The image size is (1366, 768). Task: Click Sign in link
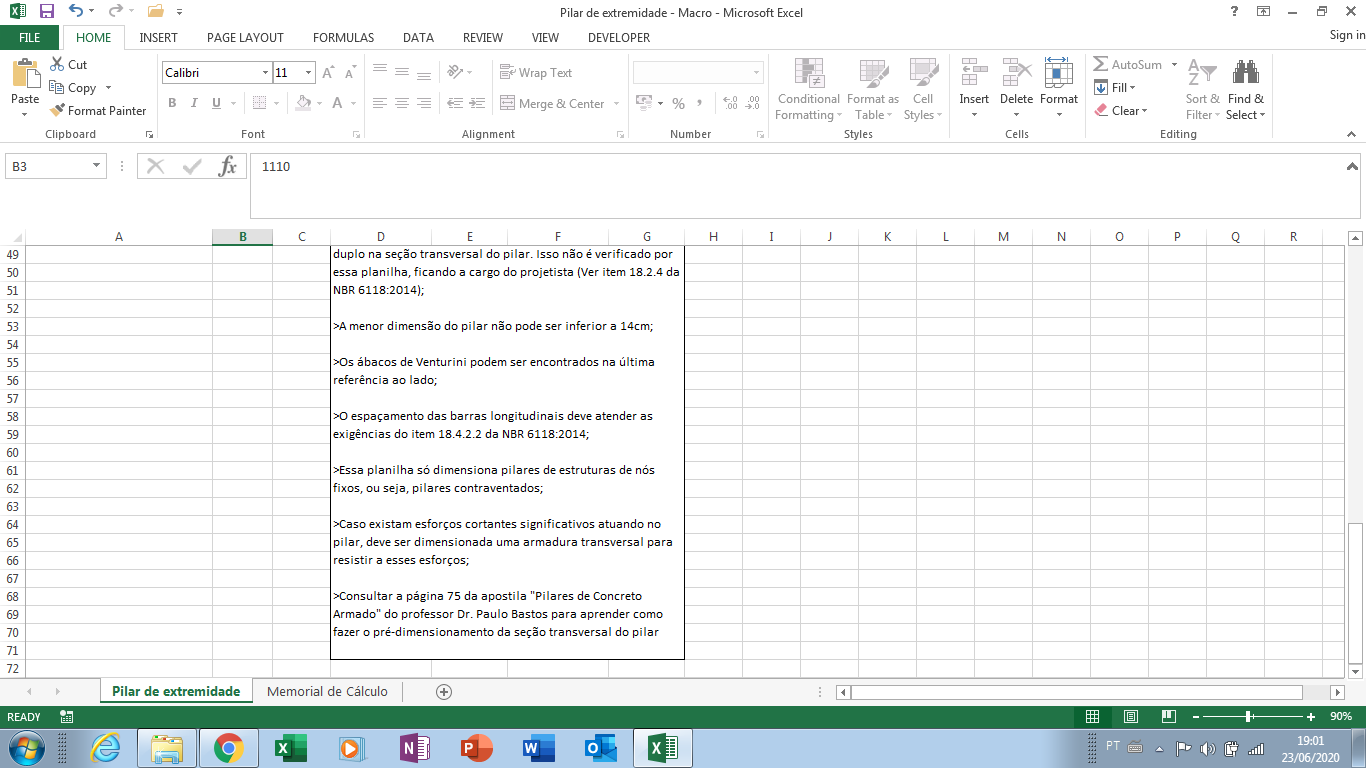(1347, 35)
